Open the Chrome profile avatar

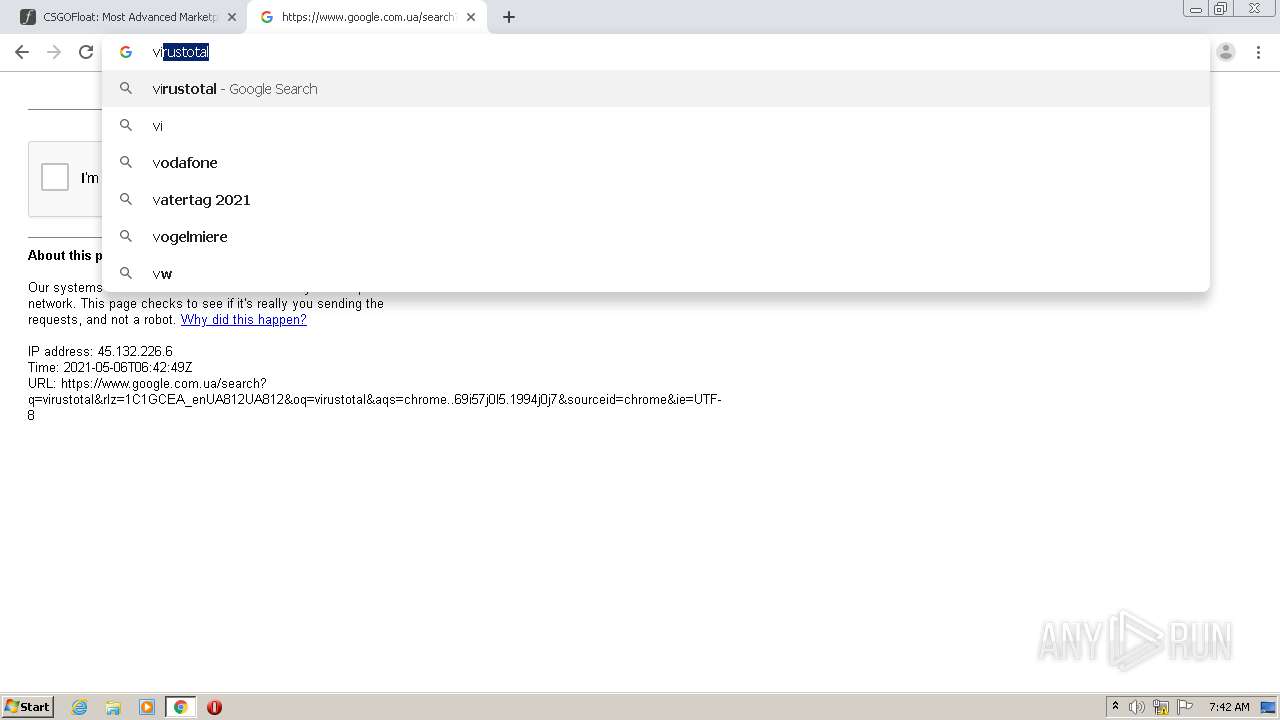pyautogui.click(x=1226, y=52)
